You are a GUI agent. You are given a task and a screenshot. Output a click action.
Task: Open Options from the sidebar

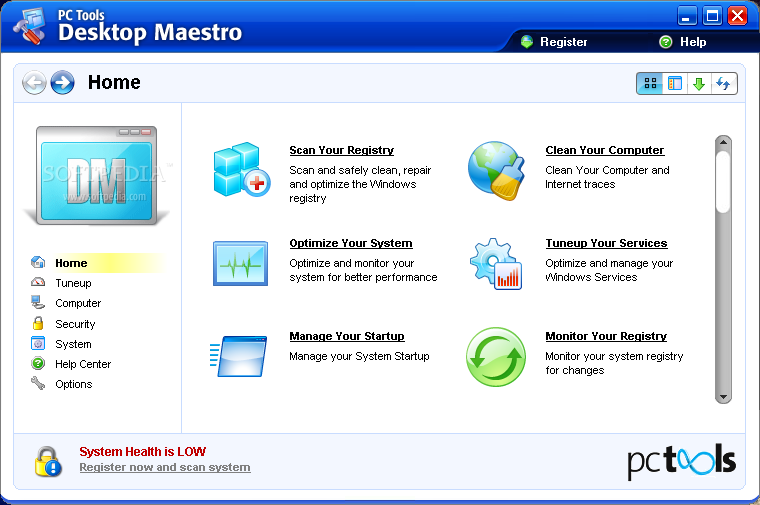point(74,384)
